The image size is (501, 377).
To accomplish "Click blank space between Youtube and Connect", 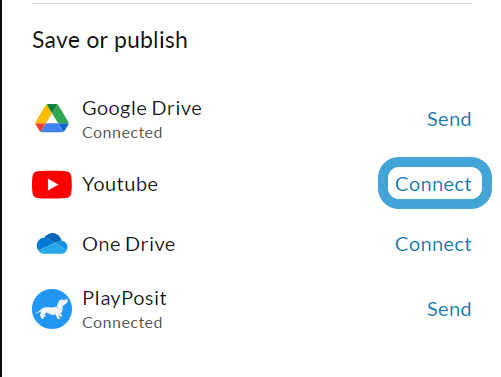I will pyautogui.click(x=267, y=184).
